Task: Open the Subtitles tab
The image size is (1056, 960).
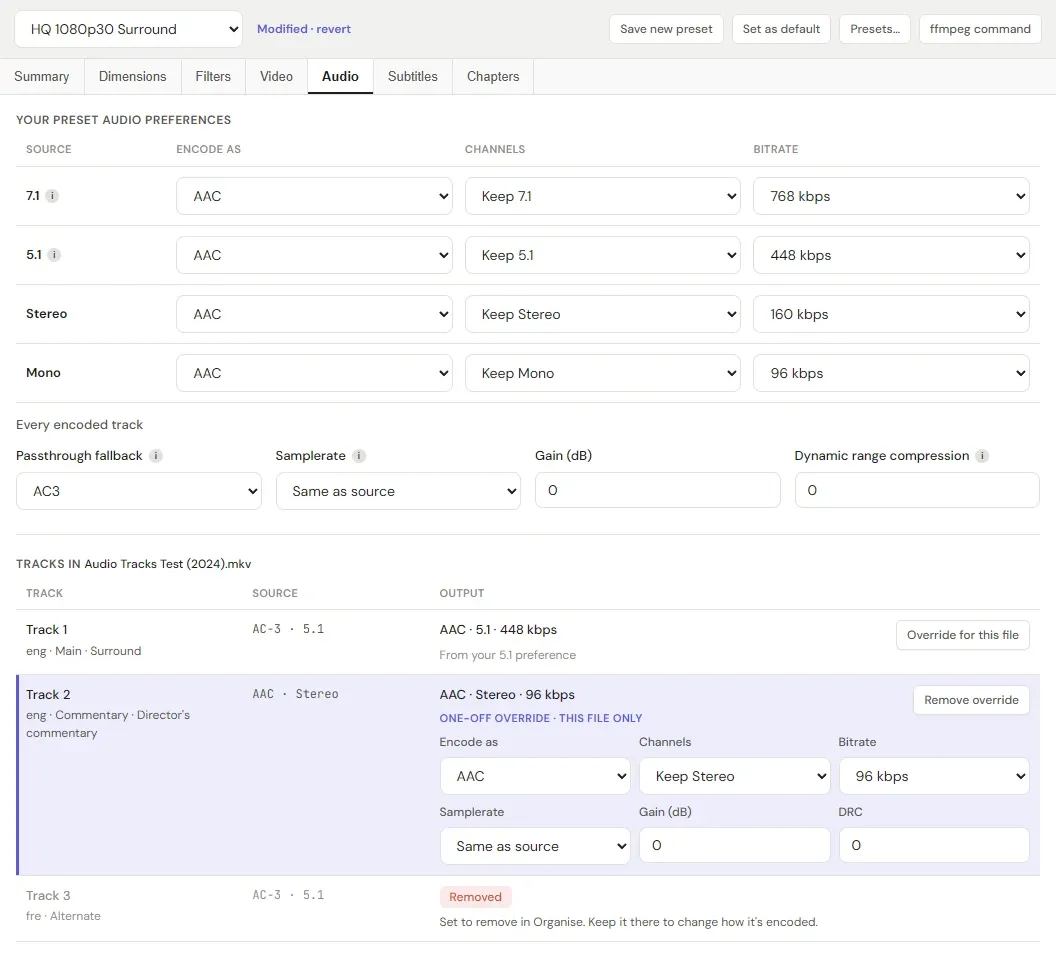Action: tap(413, 76)
